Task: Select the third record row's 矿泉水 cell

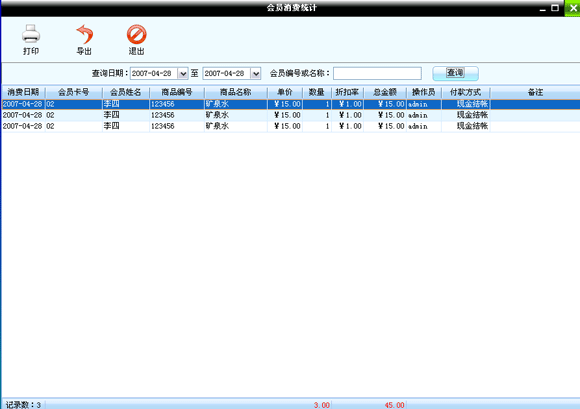Action: click(x=236, y=126)
